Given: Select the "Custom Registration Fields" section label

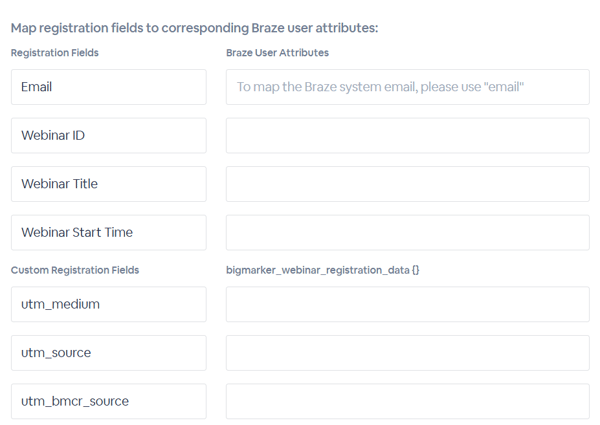Looking at the screenshot, I should tap(75, 270).
